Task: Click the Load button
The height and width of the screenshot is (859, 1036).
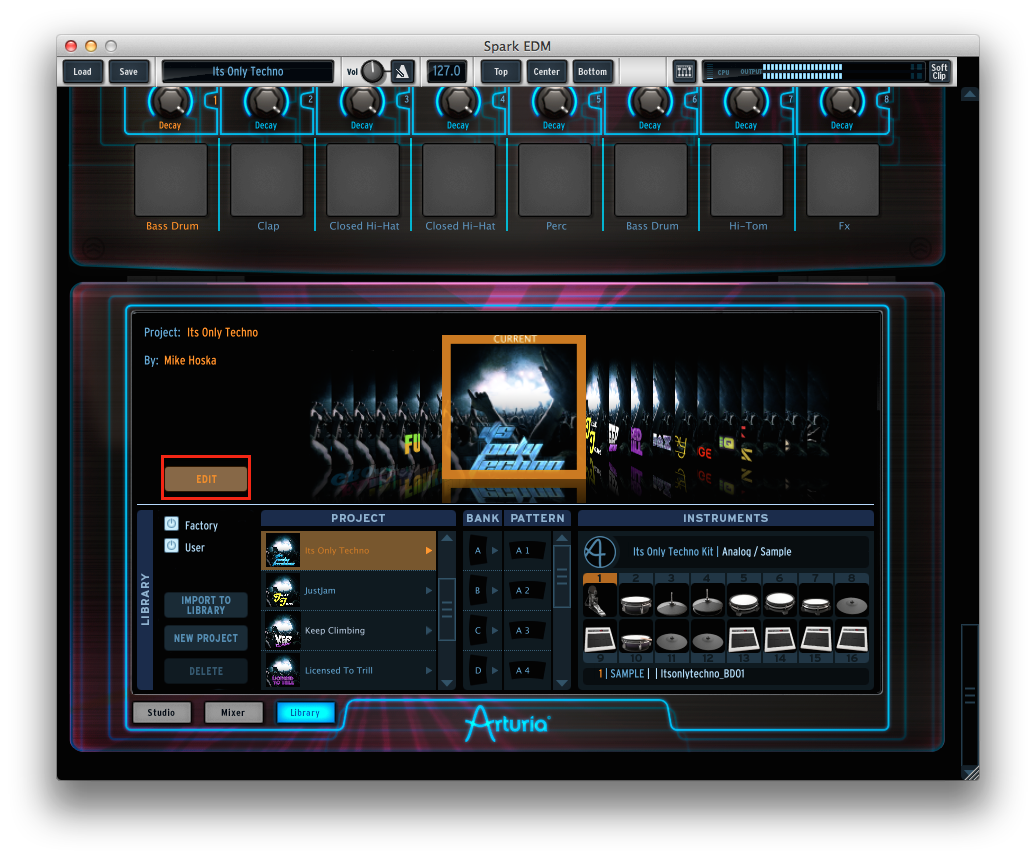Action: [83, 71]
